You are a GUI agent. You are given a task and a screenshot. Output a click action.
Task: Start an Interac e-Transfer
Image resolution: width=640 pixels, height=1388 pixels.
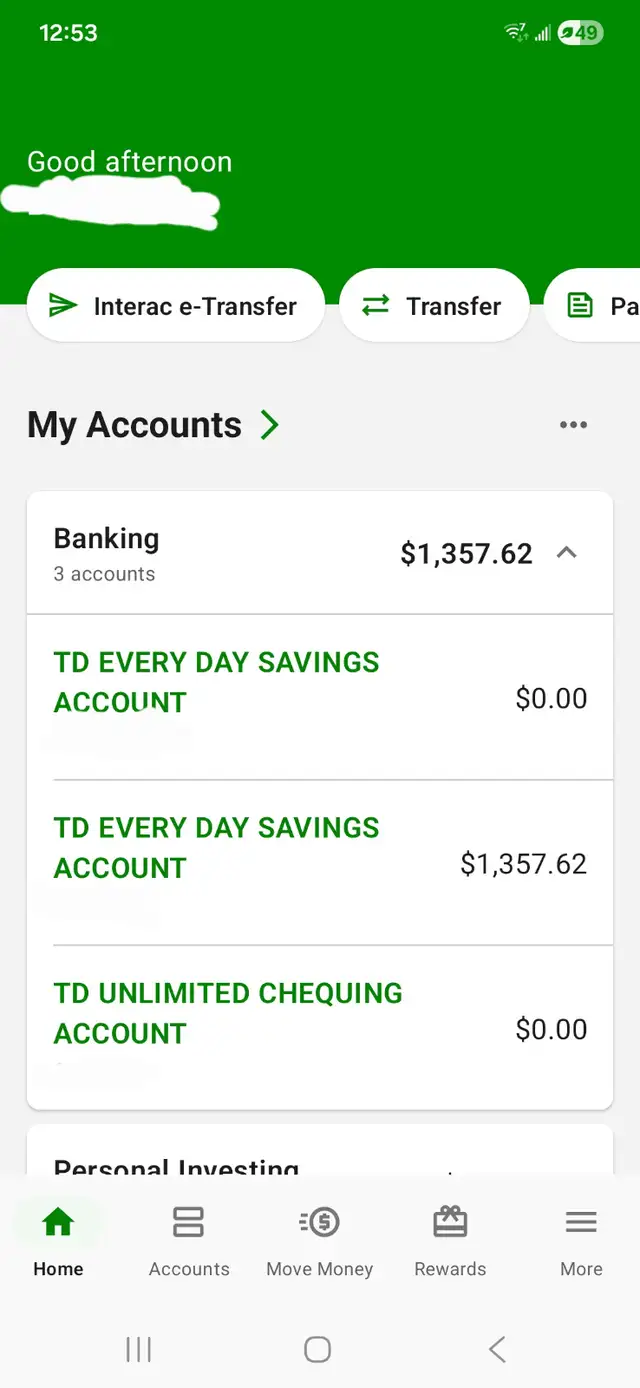tap(176, 305)
